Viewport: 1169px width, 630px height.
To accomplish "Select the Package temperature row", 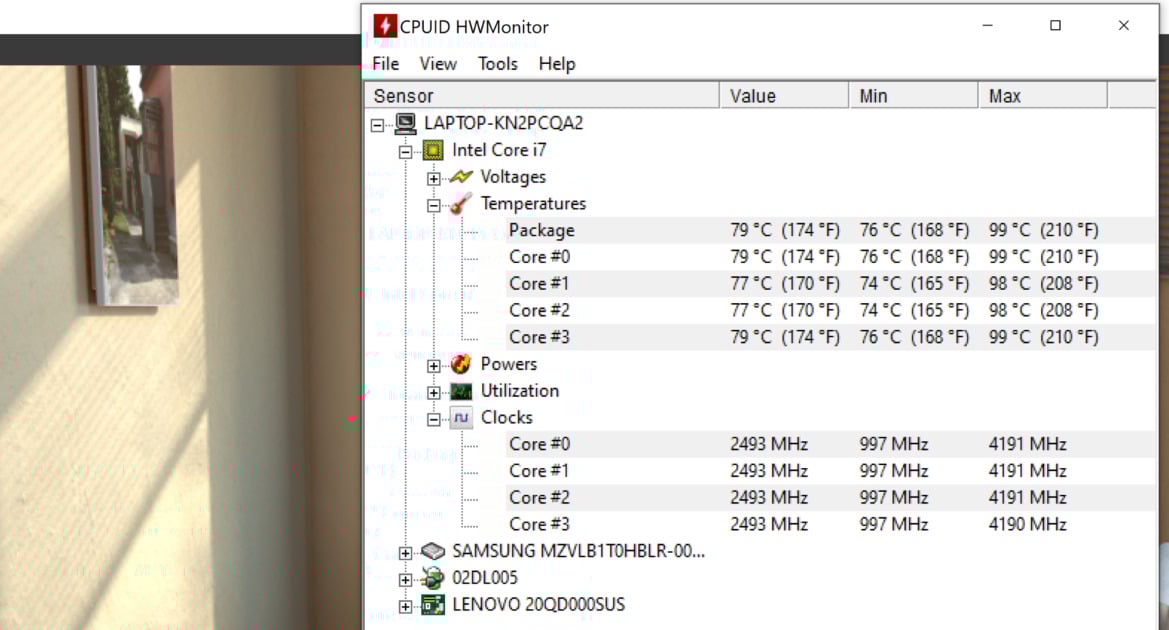I will [831, 230].
